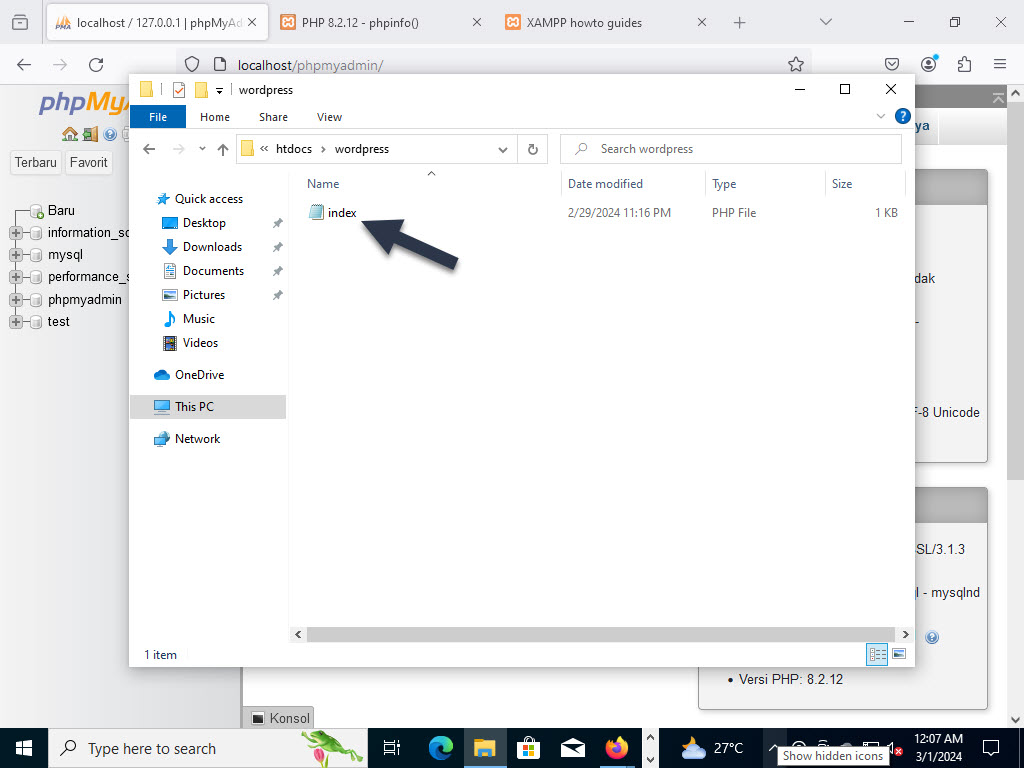Open the address bar dropdown arrow
This screenshot has height=768, width=1024.
pyautogui.click(x=503, y=148)
